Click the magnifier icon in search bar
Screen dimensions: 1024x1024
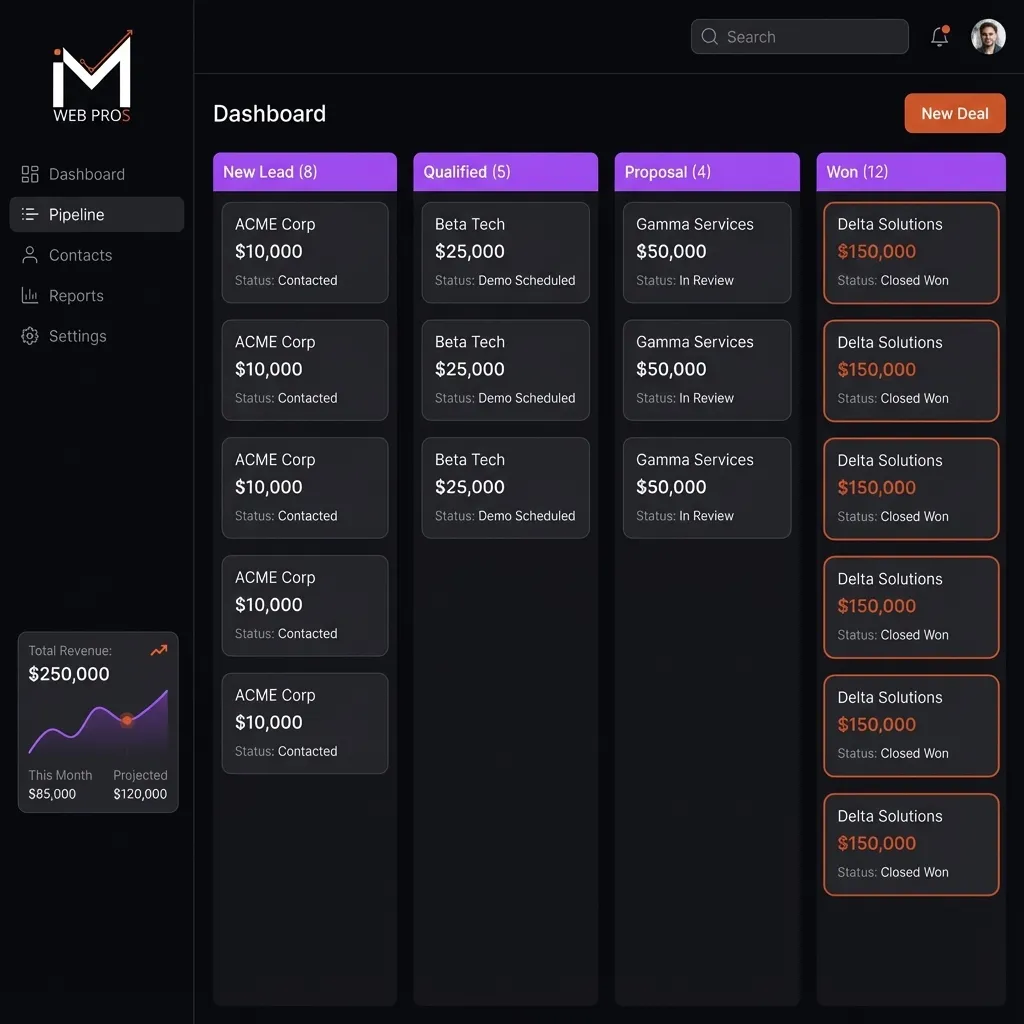tap(710, 37)
